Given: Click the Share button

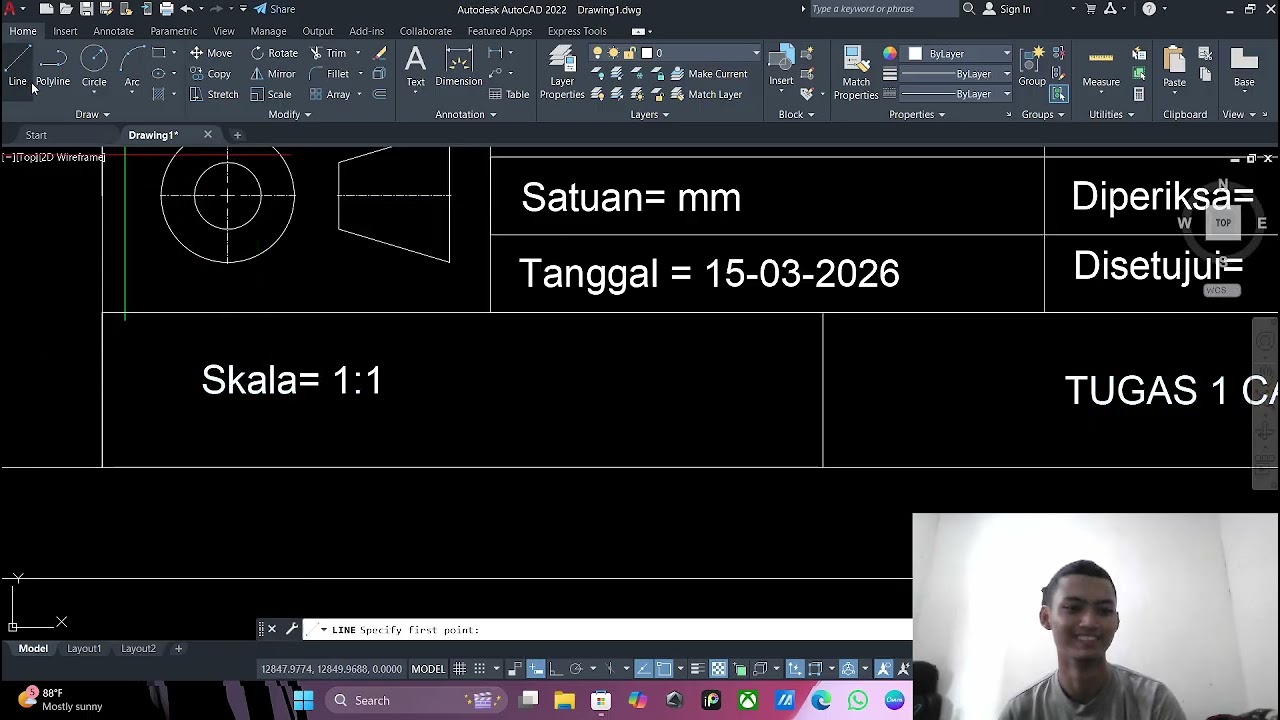Looking at the screenshot, I should coord(274,9).
